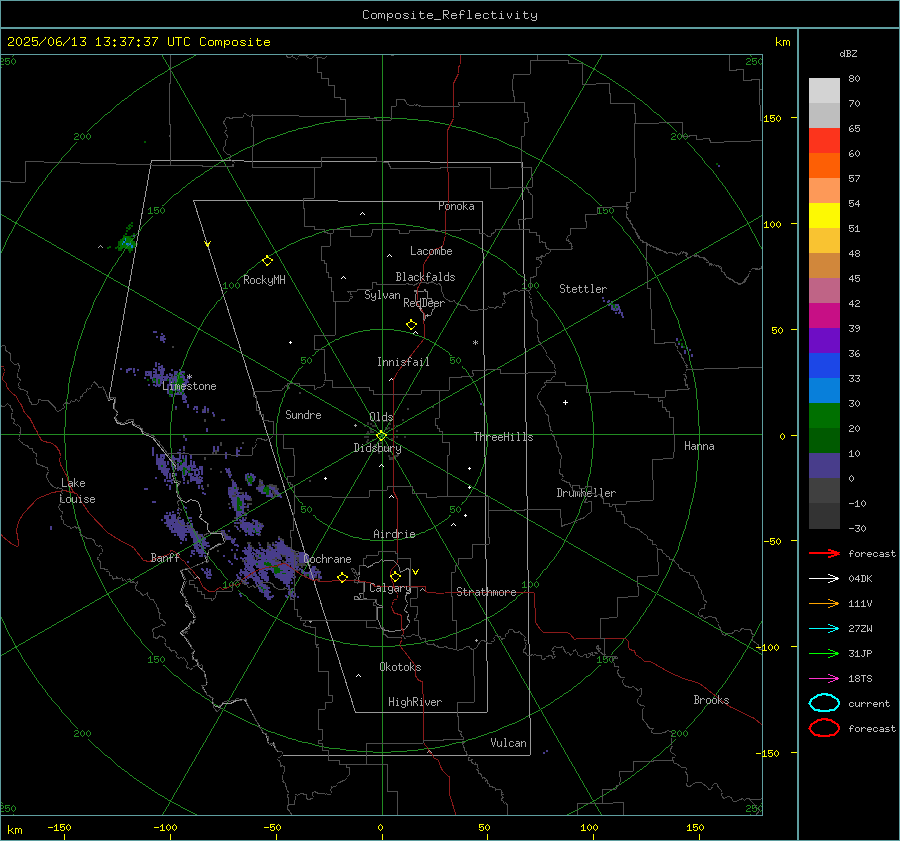This screenshot has height=841, width=900.
Task: Click the white cross marker west of Hanna
Action: point(565,402)
